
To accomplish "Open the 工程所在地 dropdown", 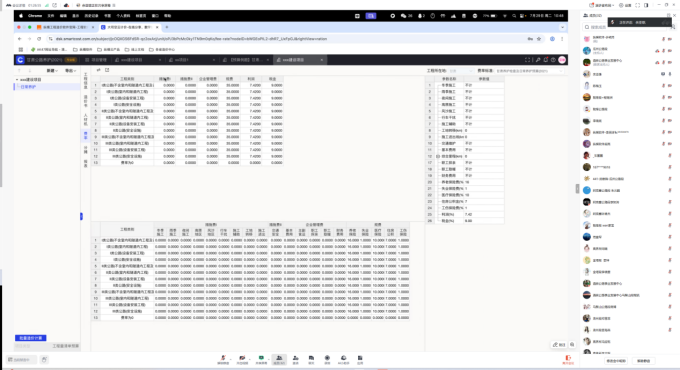I will pyautogui.click(x=461, y=71).
